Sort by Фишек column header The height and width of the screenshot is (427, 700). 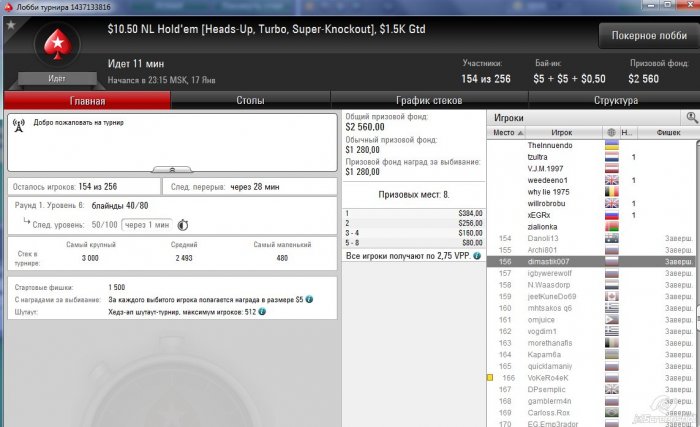click(668, 132)
